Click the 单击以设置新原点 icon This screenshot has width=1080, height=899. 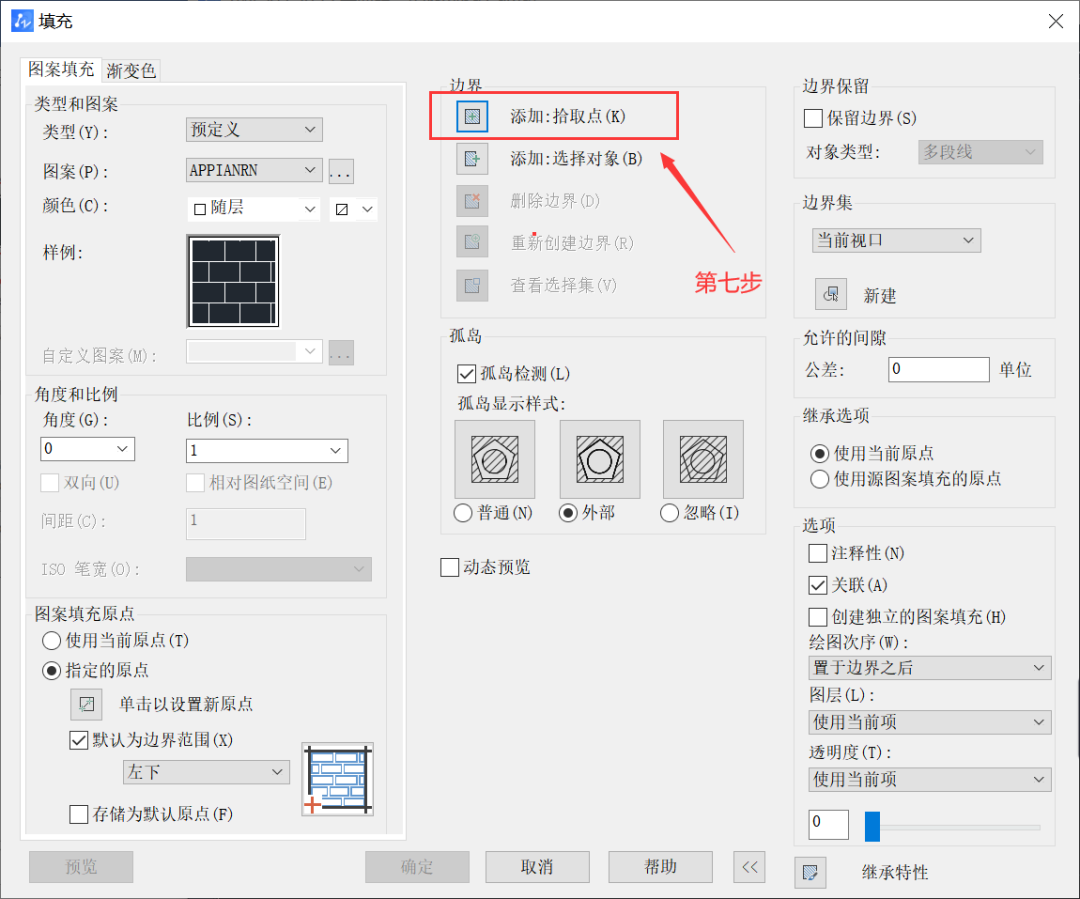click(86, 704)
